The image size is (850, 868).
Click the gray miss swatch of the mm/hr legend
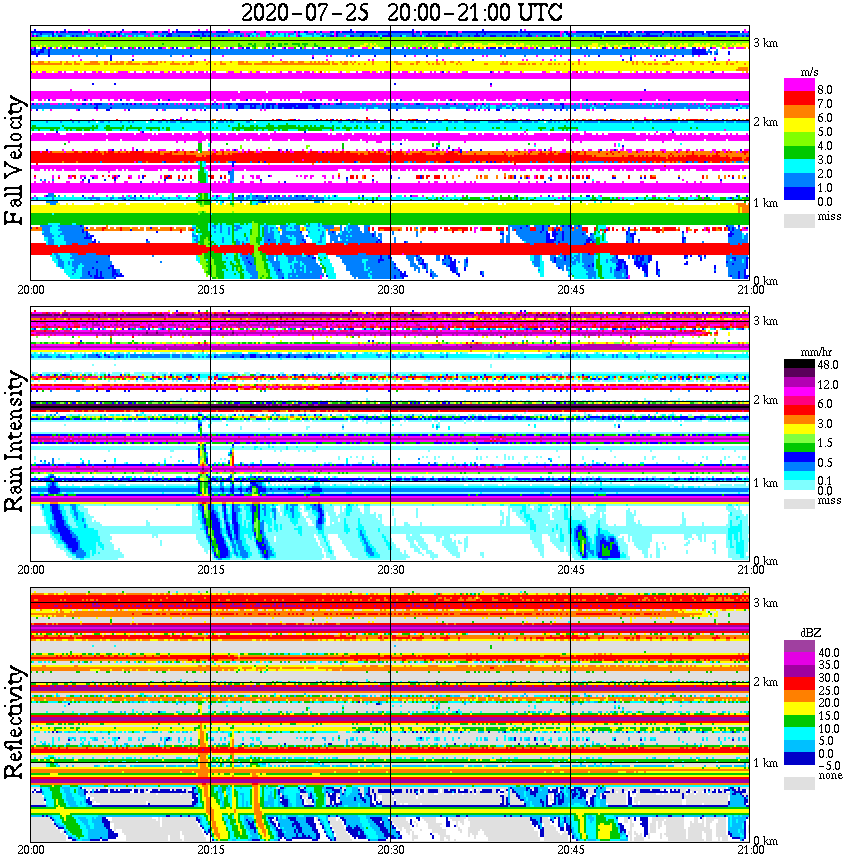[799, 503]
